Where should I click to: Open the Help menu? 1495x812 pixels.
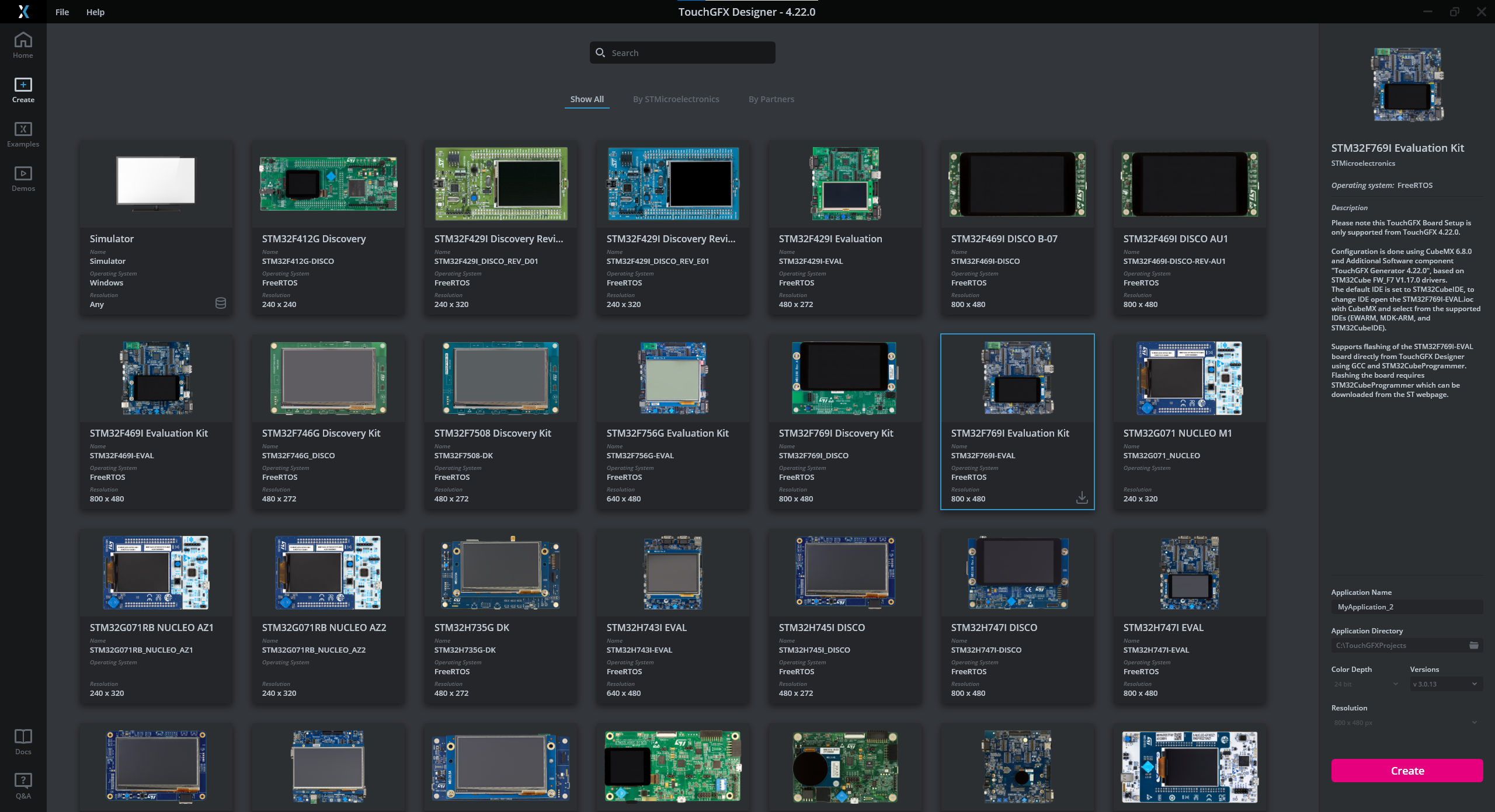pyautogui.click(x=95, y=12)
